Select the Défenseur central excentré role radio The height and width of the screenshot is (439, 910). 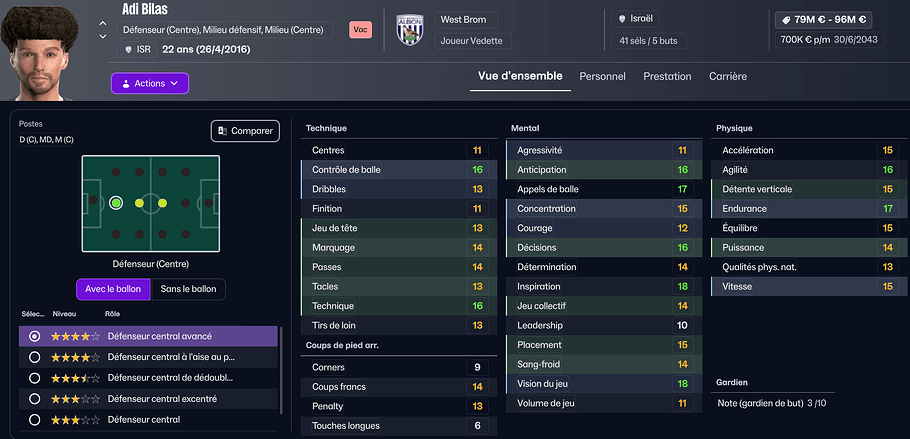(x=35, y=399)
